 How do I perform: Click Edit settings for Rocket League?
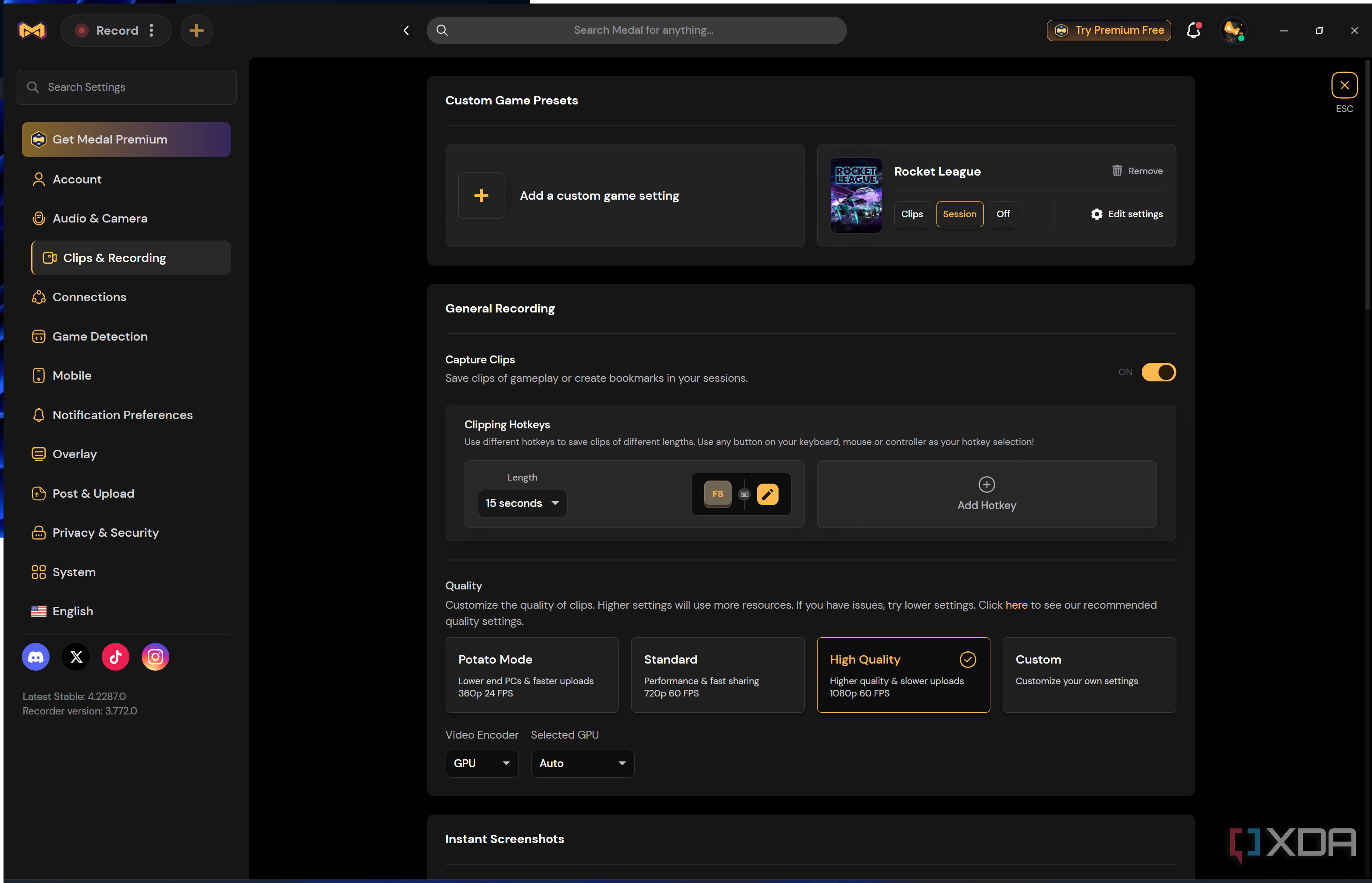(x=1127, y=214)
